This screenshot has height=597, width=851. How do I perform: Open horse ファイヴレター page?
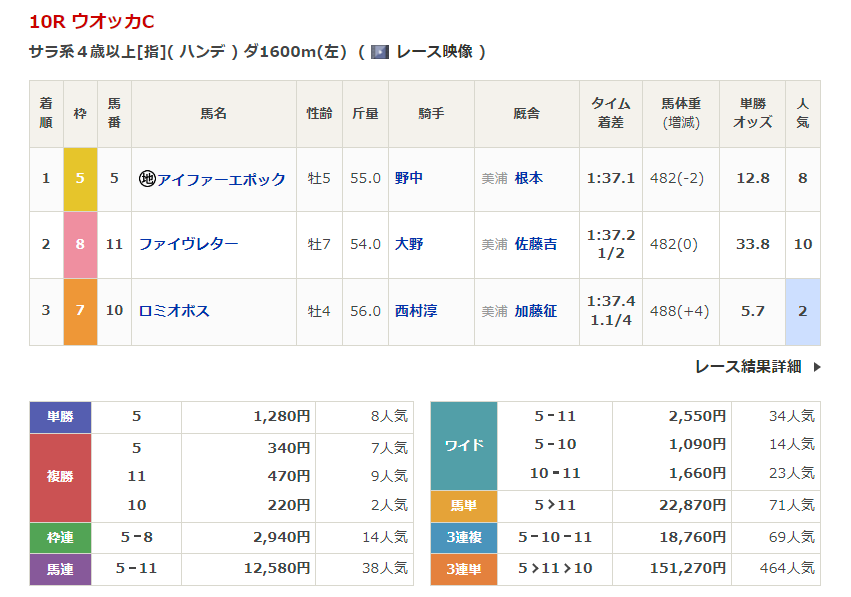(188, 244)
